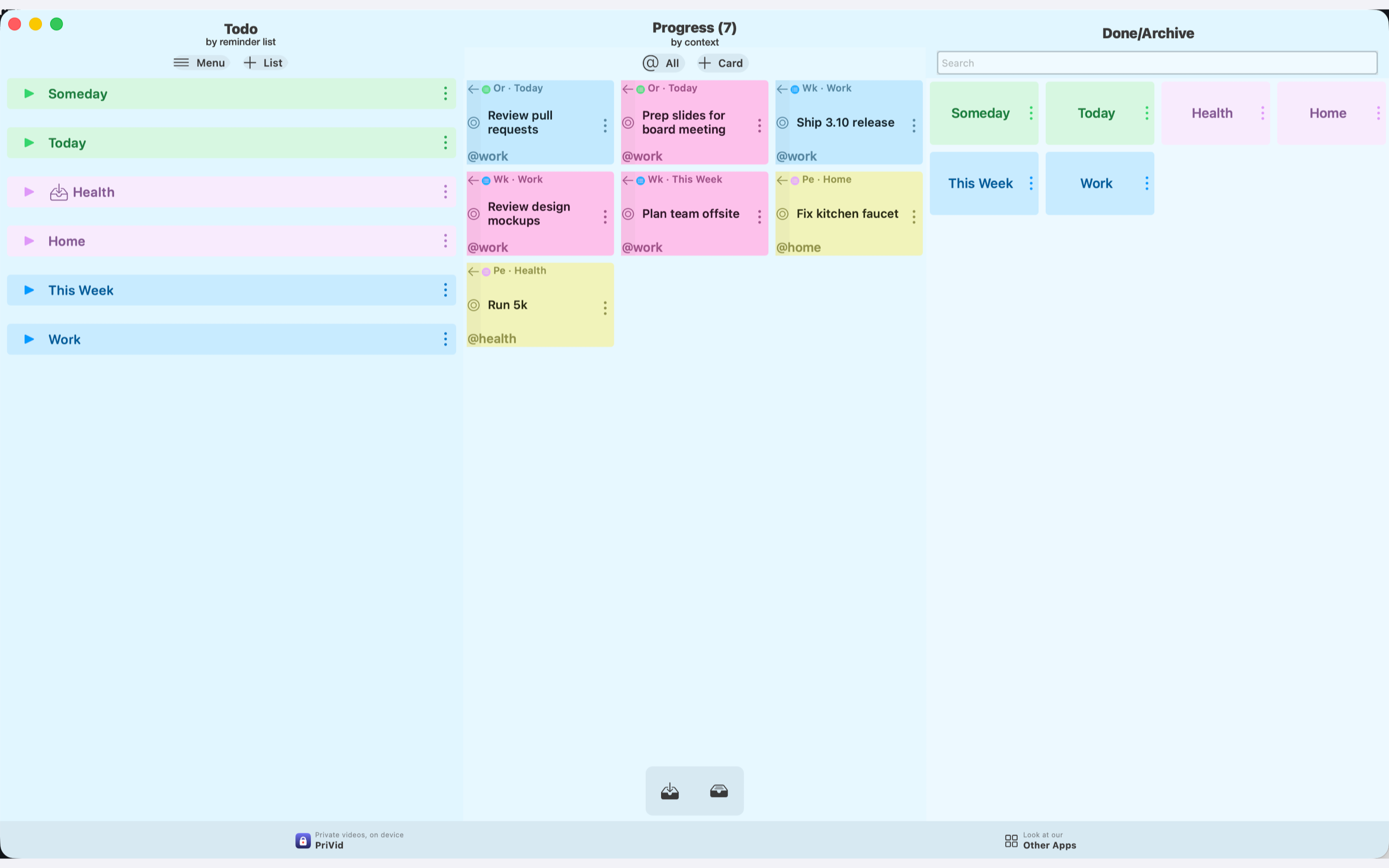Move Fix kitchen faucet back with arrow
1389x868 pixels.
point(782,180)
